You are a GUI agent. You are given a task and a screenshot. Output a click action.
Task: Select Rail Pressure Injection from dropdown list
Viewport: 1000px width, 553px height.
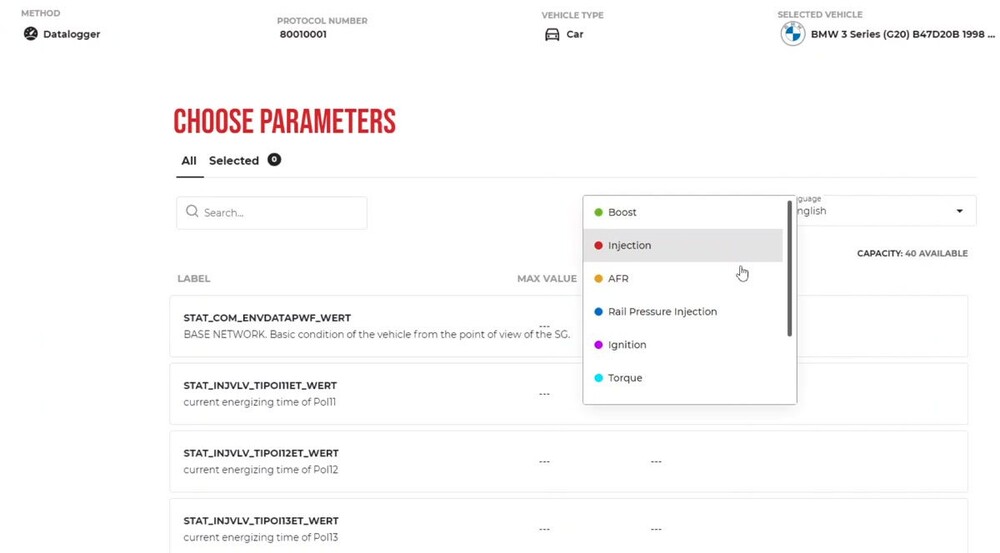662,312
